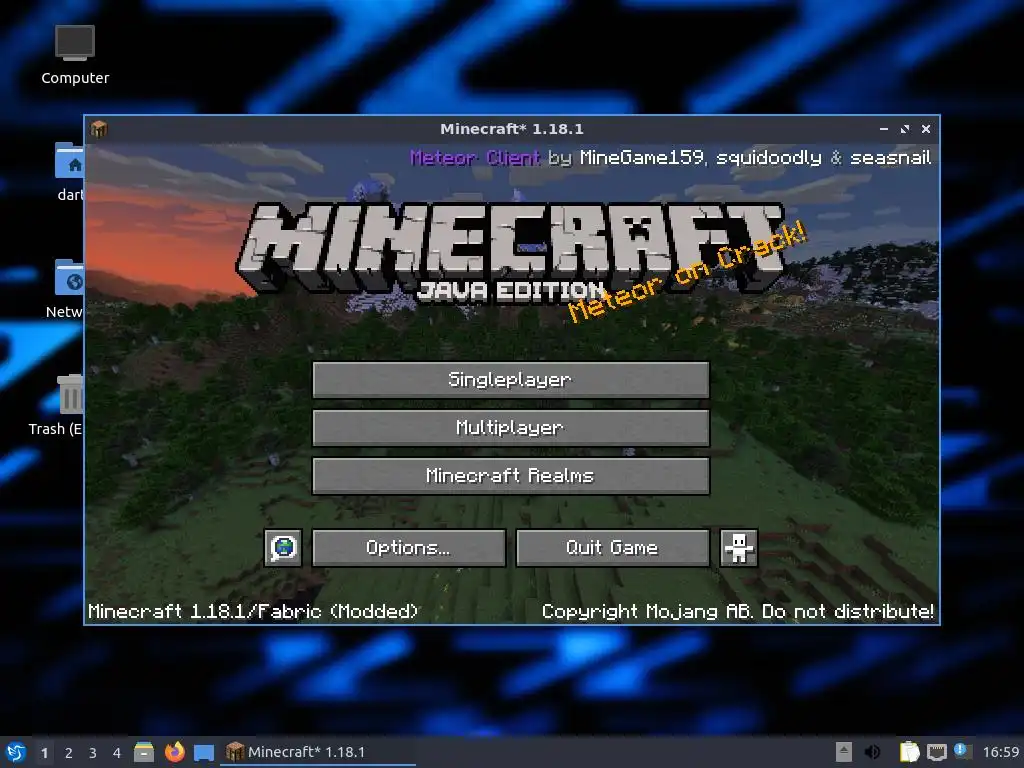Click the Meteor Client credits text
Screen dimensions: 1024x768
[670, 157]
